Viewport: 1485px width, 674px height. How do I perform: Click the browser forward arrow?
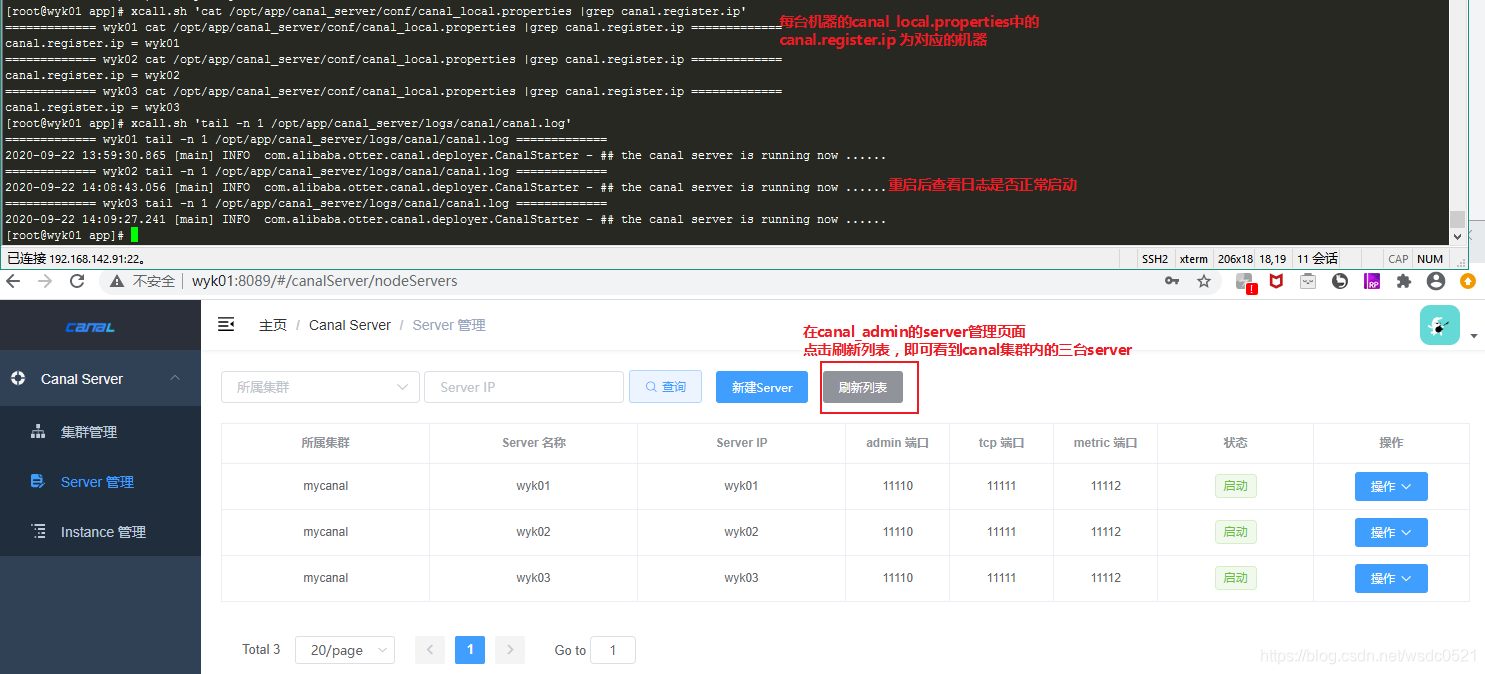click(x=45, y=281)
